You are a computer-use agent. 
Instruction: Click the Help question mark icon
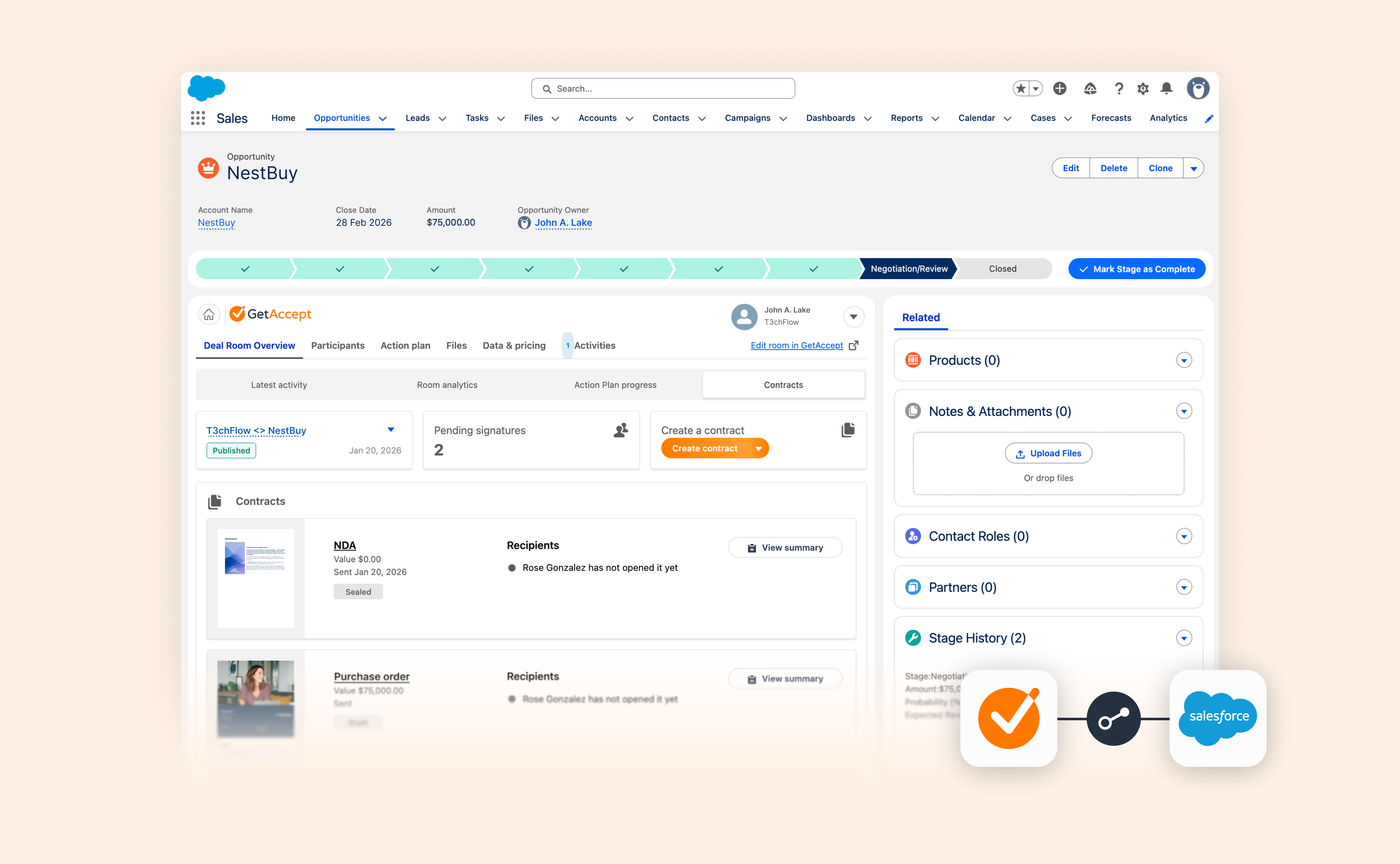point(1119,89)
